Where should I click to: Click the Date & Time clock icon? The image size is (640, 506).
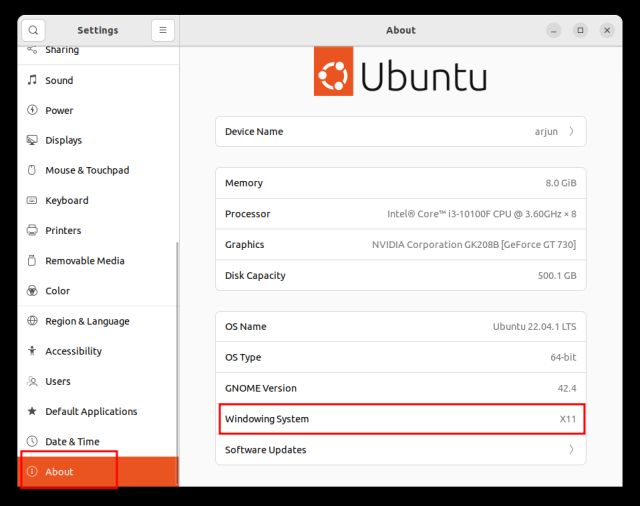tap(32, 441)
